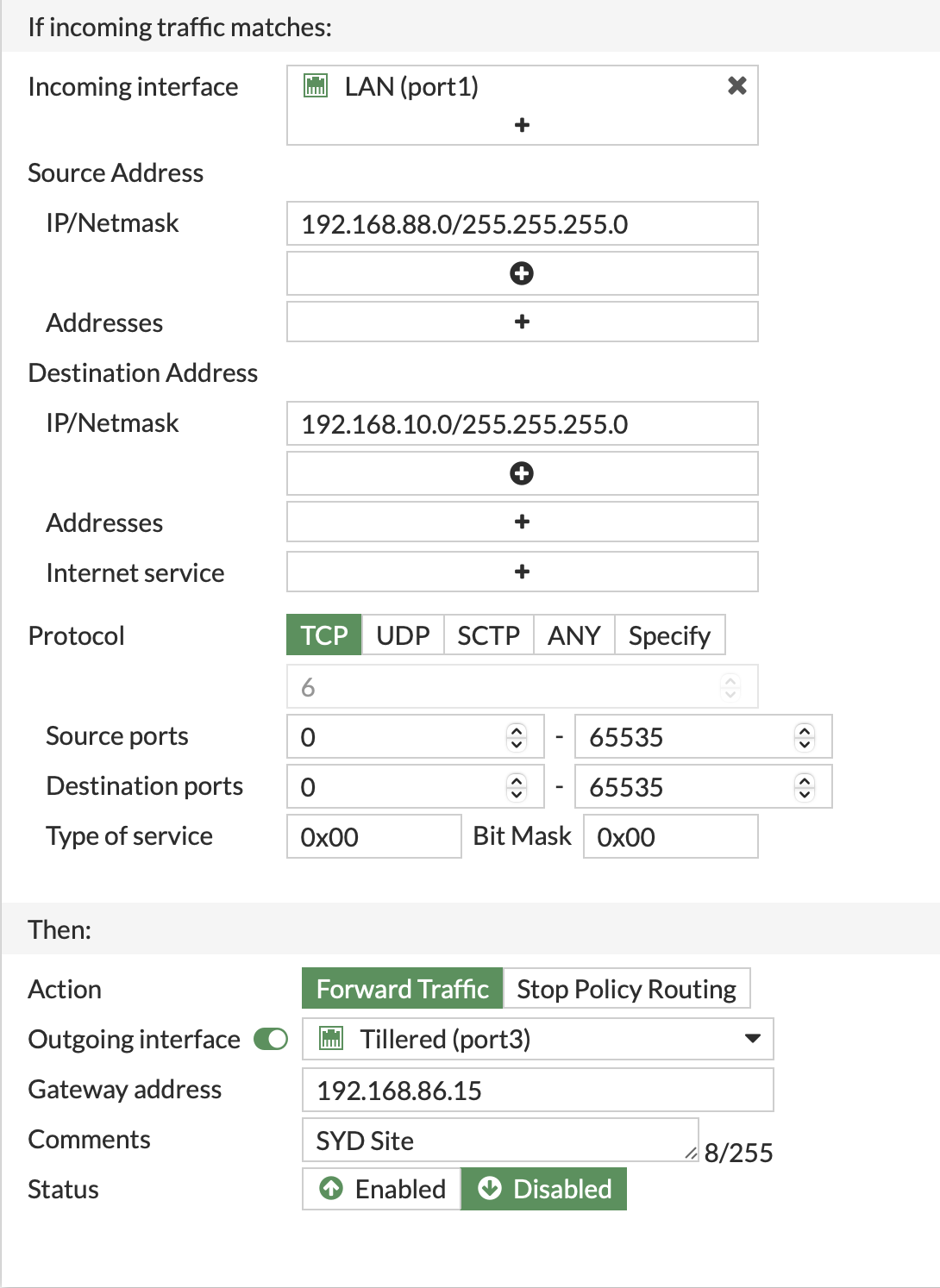
Task: Decrement the destination ports lower value
Action: click(516, 792)
